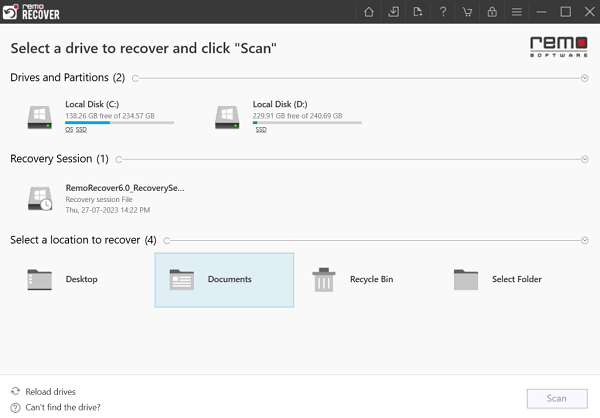The image size is (600, 418).
Task: Refresh the Recovery Session list spinner
Action: click(x=119, y=159)
